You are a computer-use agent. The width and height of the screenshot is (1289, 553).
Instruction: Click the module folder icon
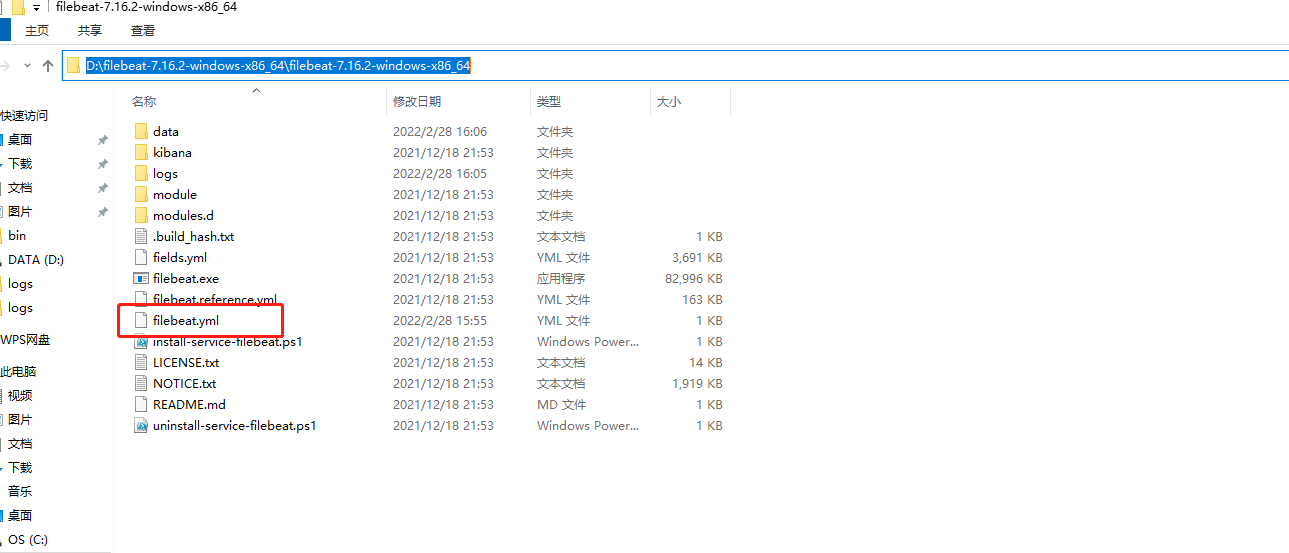[140, 194]
